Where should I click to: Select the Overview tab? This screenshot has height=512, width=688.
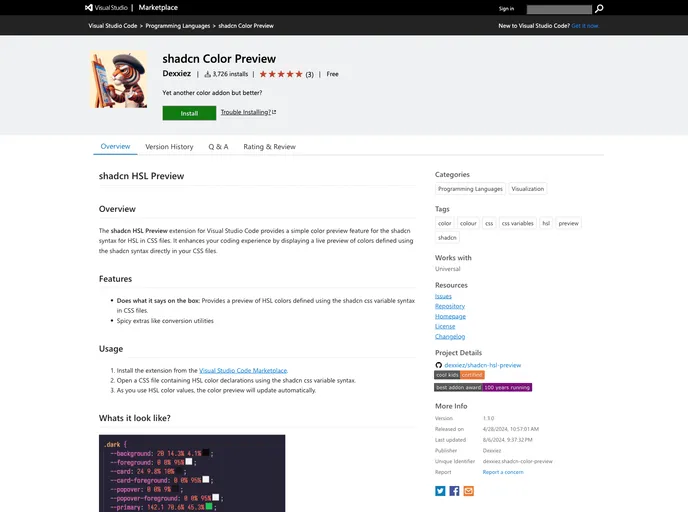pyautogui.click(x=115, y=147)
